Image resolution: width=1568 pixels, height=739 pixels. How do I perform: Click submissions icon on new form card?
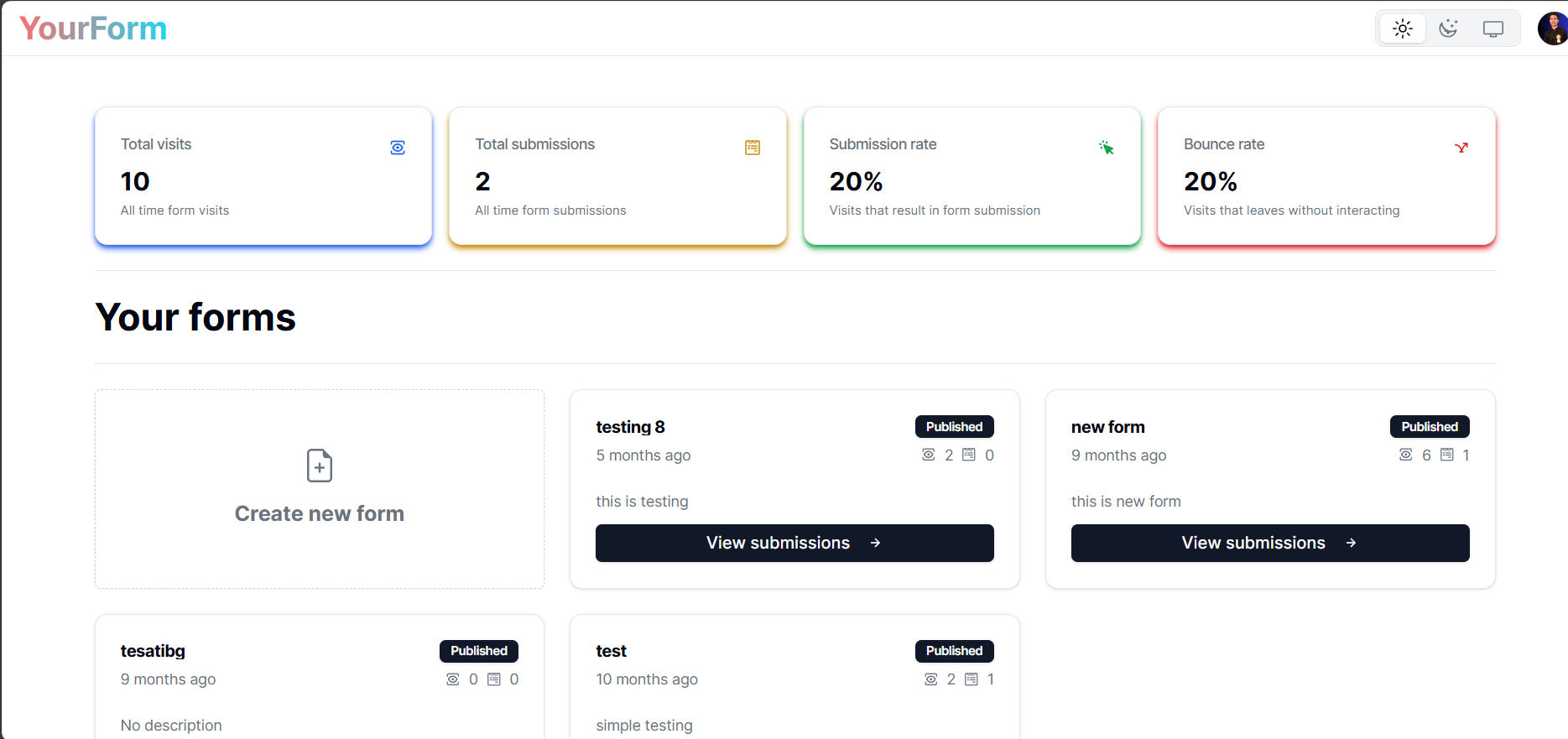coord(1447,455)
